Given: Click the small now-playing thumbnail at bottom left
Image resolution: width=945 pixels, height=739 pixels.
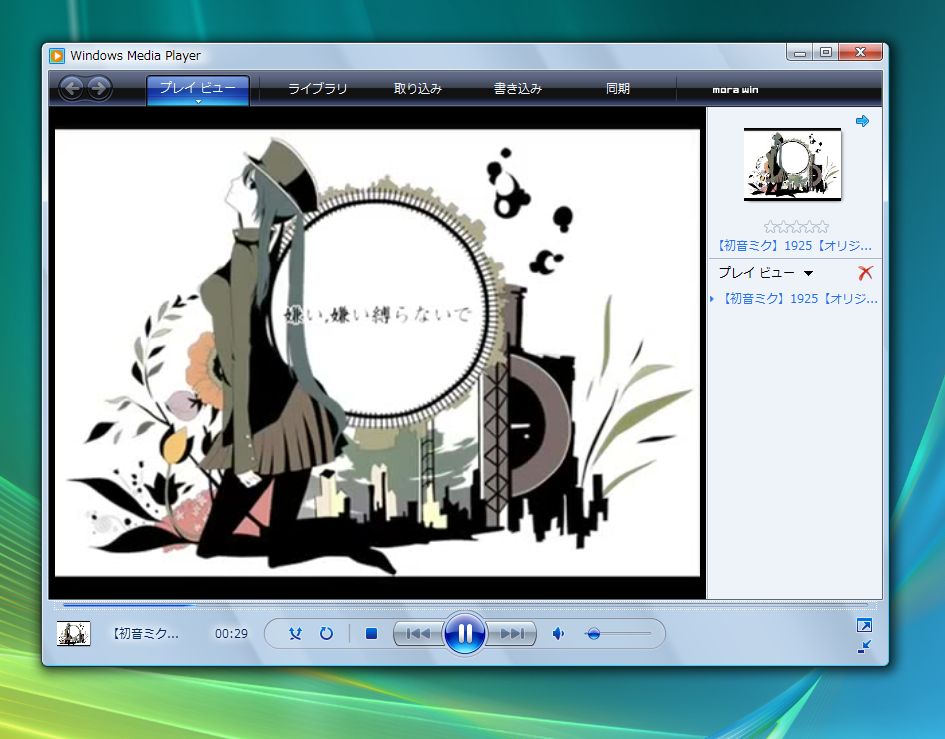Looking at the screenshot, I should pyautogui.click(x=74, y=634).
